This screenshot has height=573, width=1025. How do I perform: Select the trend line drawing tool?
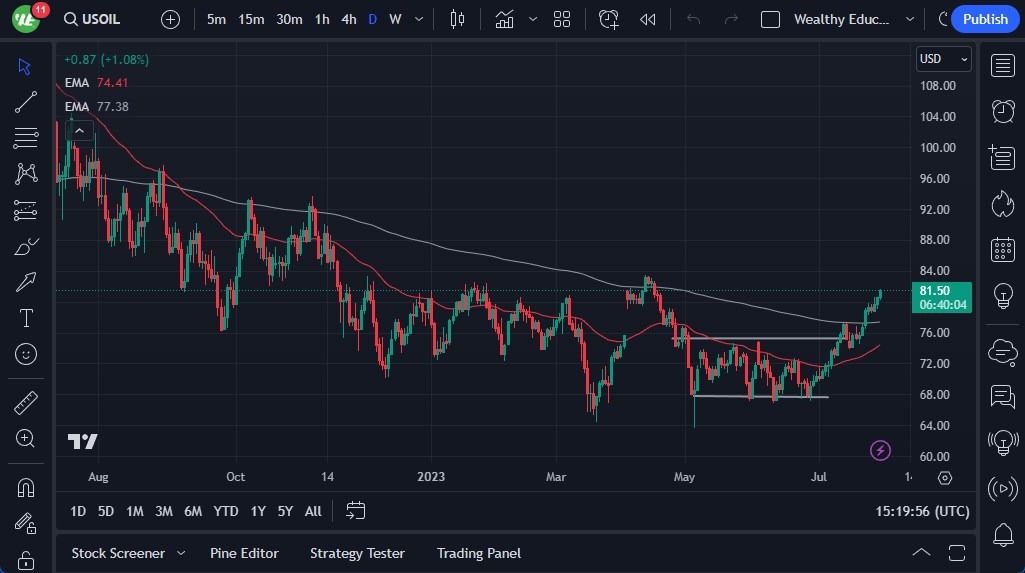[26, 101]
